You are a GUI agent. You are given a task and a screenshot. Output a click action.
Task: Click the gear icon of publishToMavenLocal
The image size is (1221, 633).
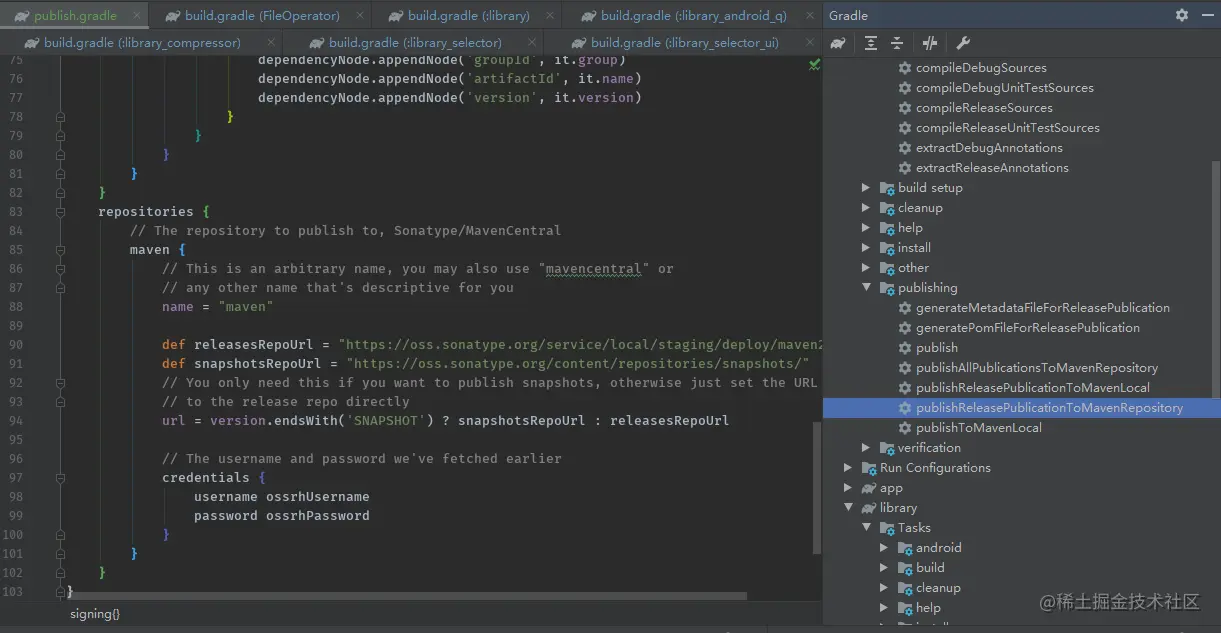point(905,428)
